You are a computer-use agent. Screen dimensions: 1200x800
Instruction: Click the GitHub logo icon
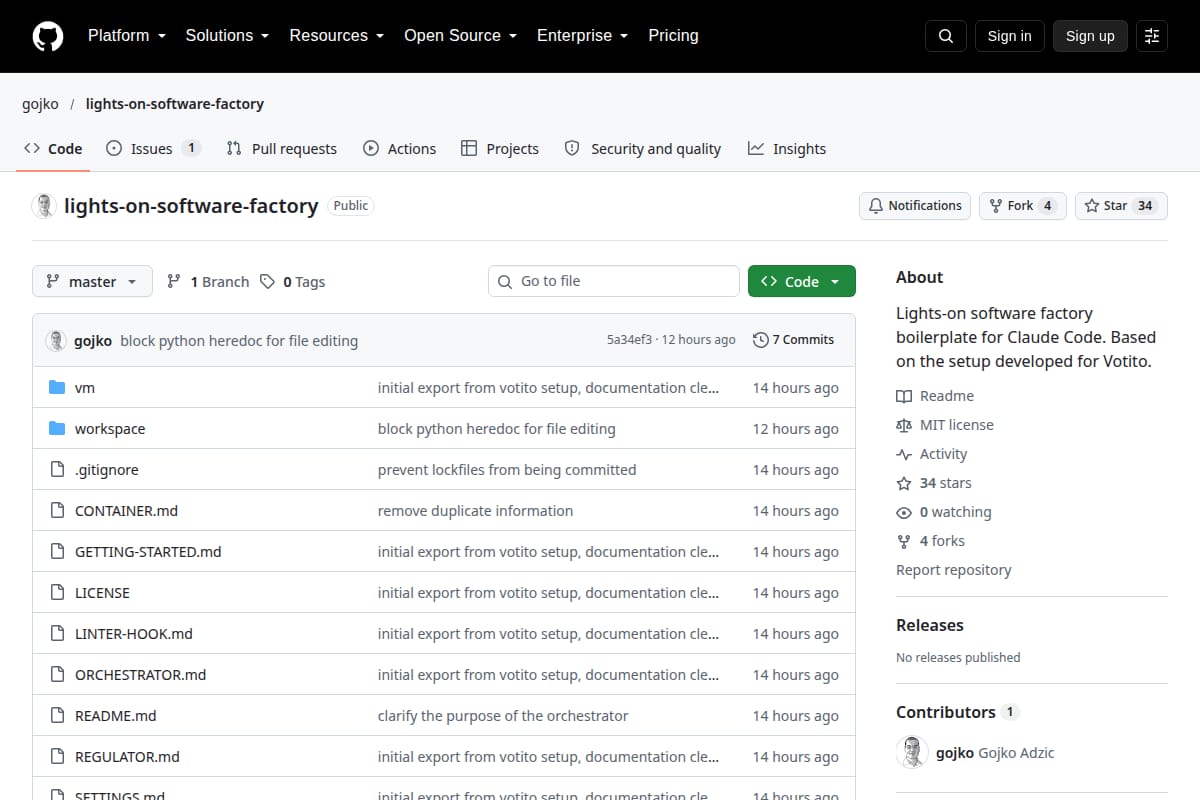coord(48,36)
